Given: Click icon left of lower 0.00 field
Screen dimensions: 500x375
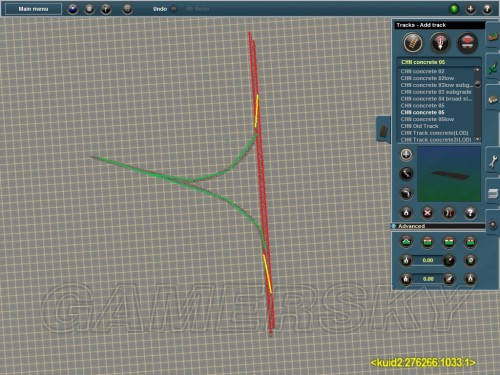Looking at the screenshot, I should [x=406, y=279].
